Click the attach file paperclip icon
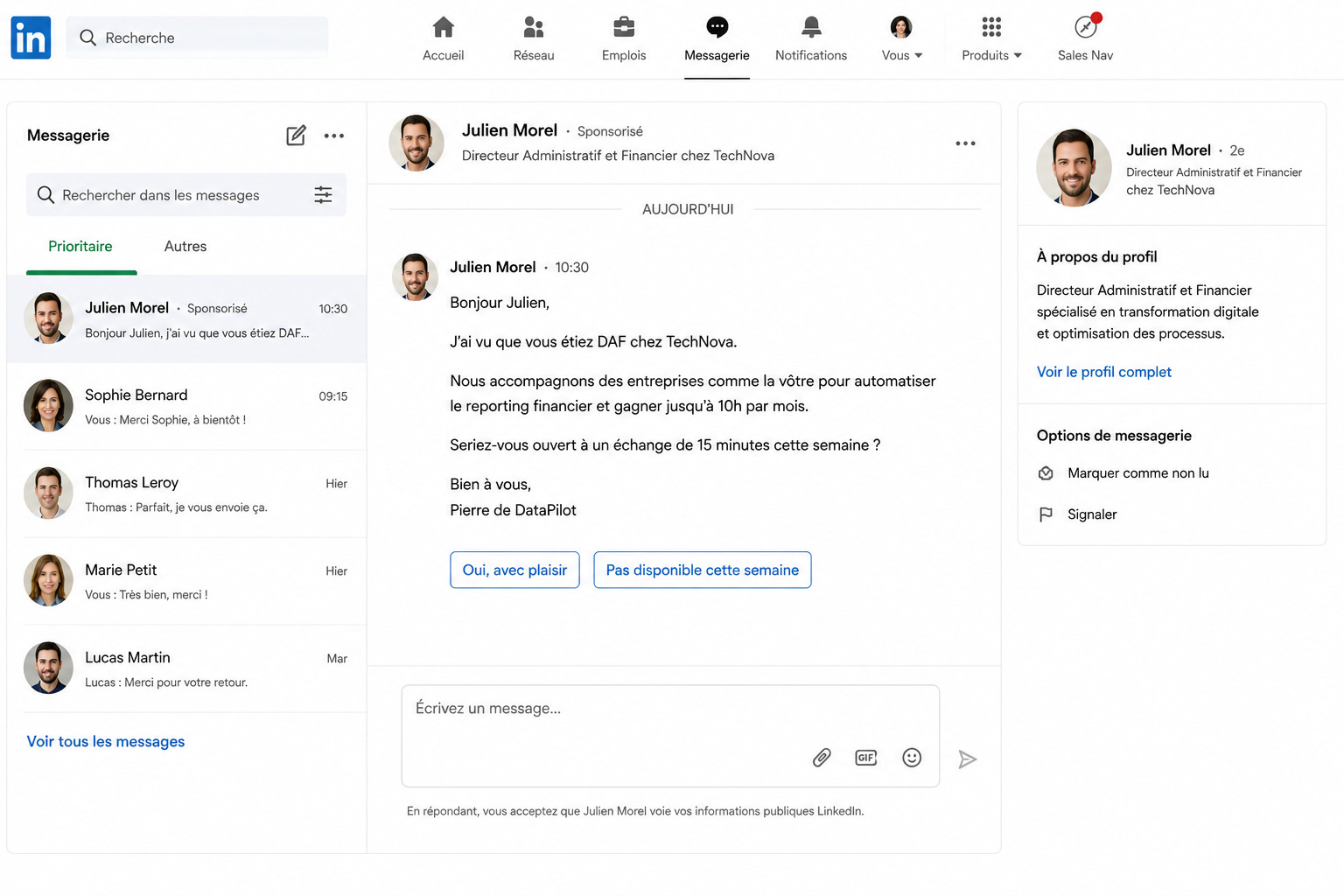1344x896 pixels. [x=822, y=758]
